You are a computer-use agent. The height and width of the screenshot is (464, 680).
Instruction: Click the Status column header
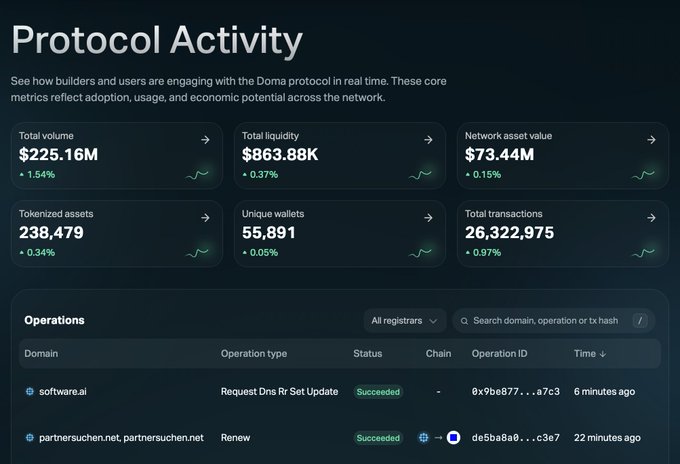(367, 353)
